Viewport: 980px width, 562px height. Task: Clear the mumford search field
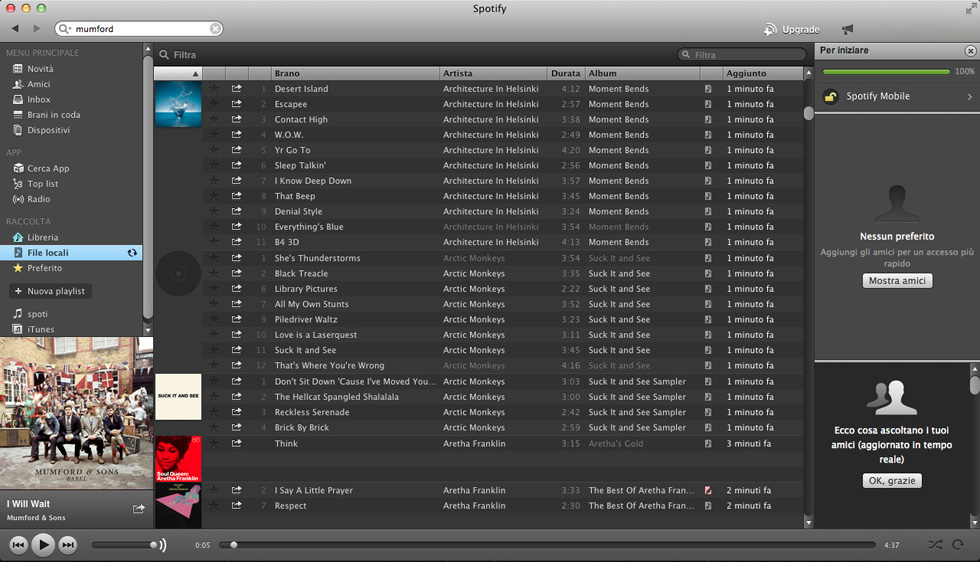point(215,29)
